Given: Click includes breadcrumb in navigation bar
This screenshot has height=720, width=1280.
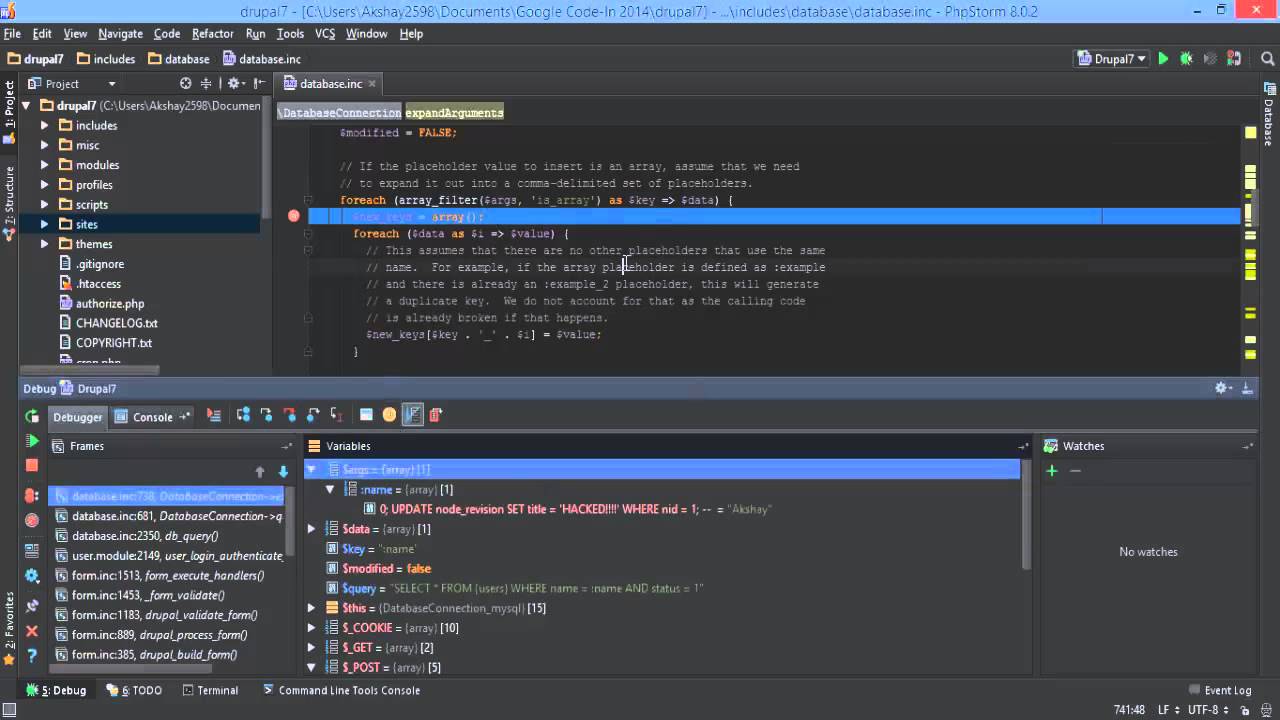Looking at the screenshot, I should tap(106, 59).
